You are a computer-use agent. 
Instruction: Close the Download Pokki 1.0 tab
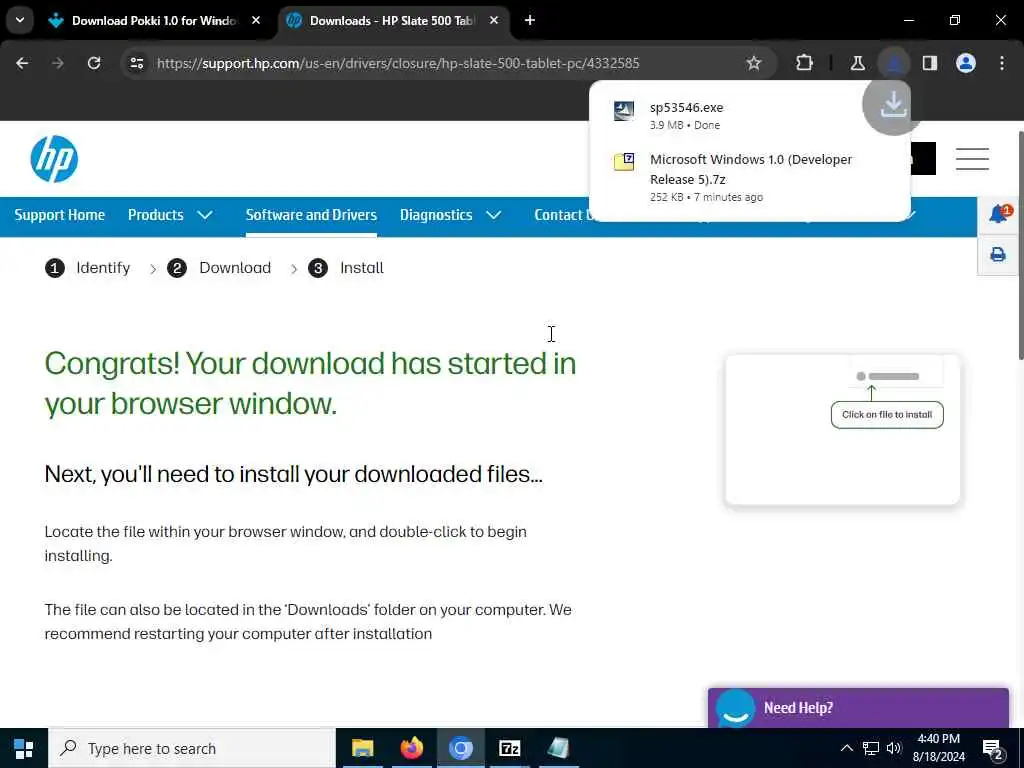(x=256, y=21)
